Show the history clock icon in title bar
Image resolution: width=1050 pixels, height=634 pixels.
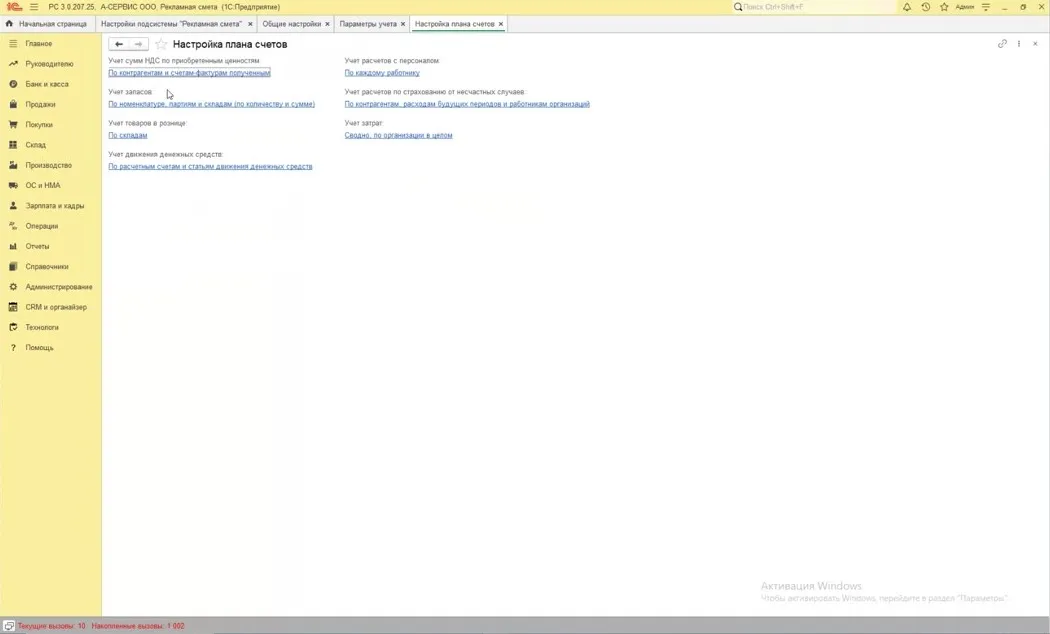[x=925, y=7]
